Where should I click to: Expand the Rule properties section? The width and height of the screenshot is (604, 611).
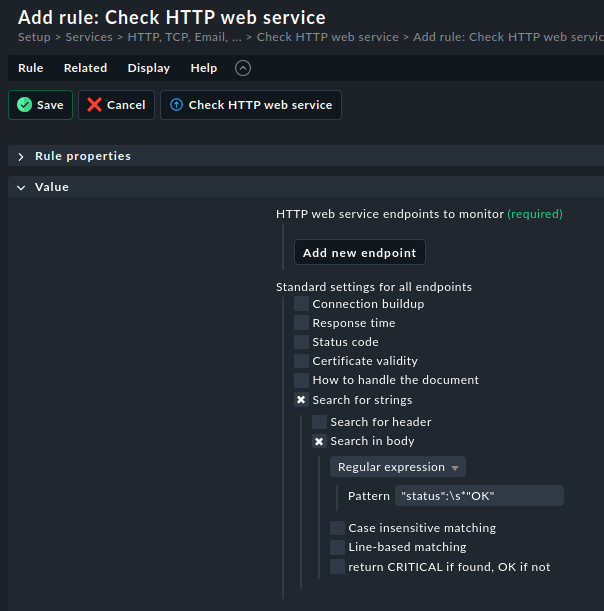(x=83, y=156)
